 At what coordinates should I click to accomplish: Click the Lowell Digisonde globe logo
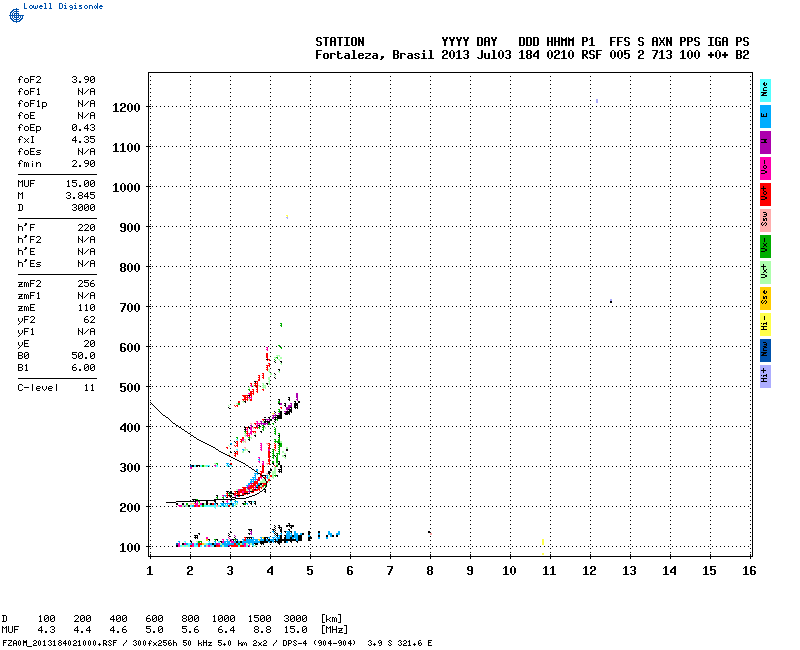[x=16, y=15]
